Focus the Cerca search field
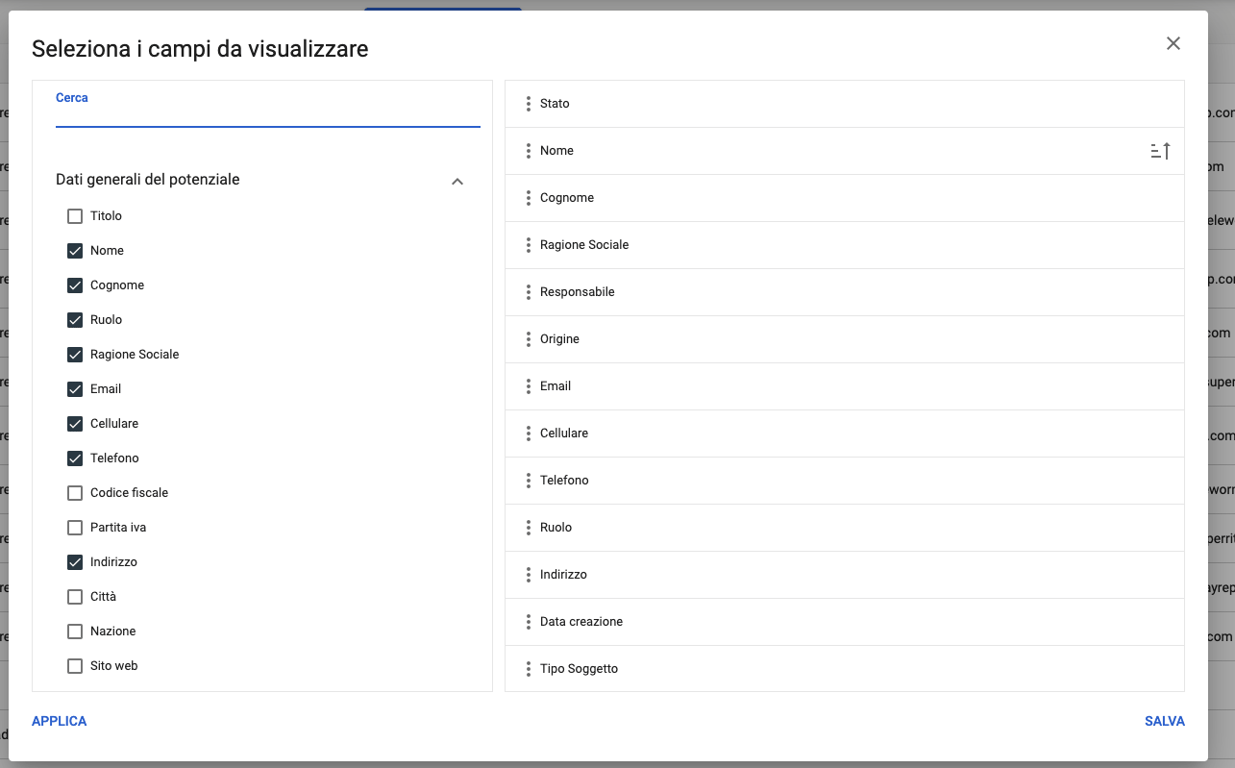The width and height of the screenshot is (1235, 768). [x=268, y=112]
